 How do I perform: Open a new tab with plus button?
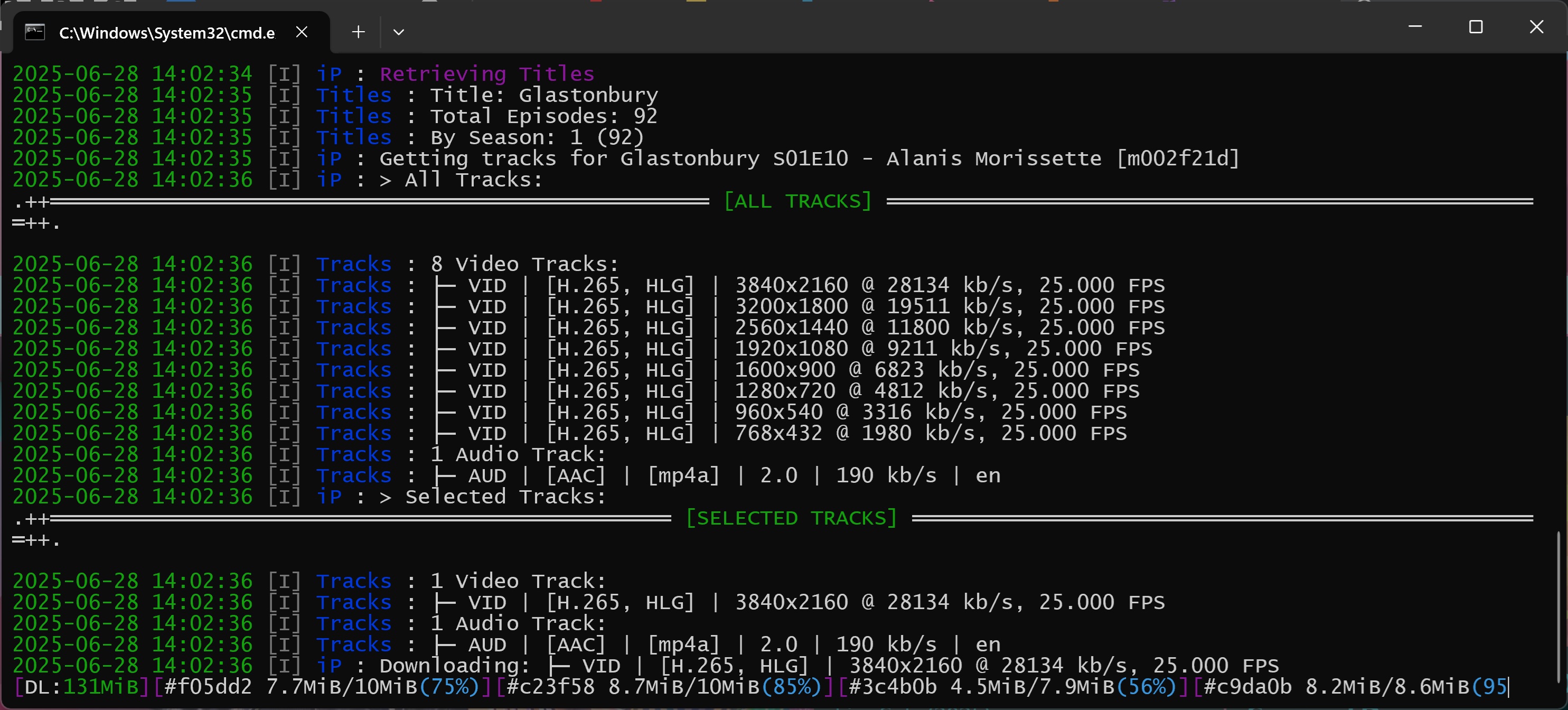pyautogui.click(x=358, y=32)
